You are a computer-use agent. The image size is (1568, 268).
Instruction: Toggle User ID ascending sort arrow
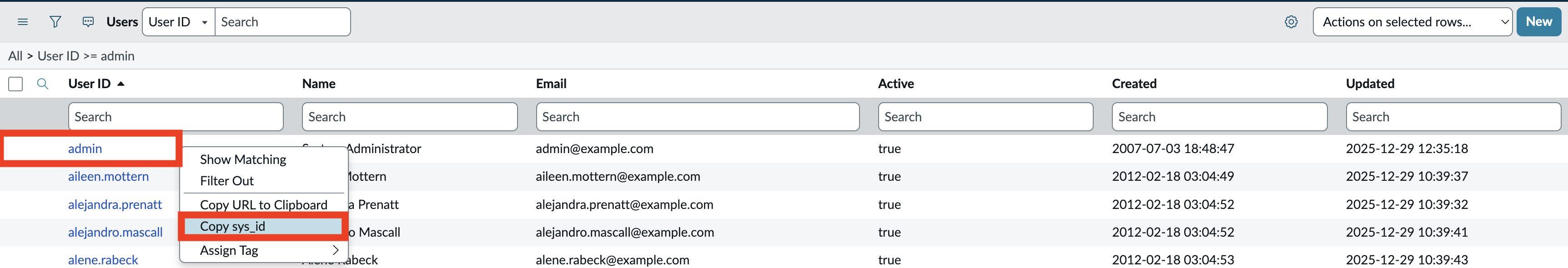[x=121, y=84]
